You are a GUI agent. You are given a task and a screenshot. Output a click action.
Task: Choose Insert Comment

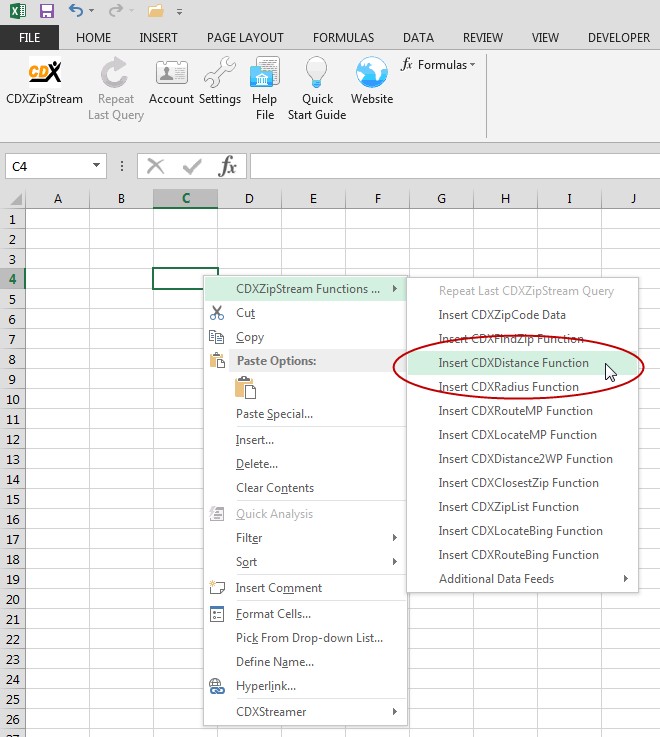click(305, 588)
